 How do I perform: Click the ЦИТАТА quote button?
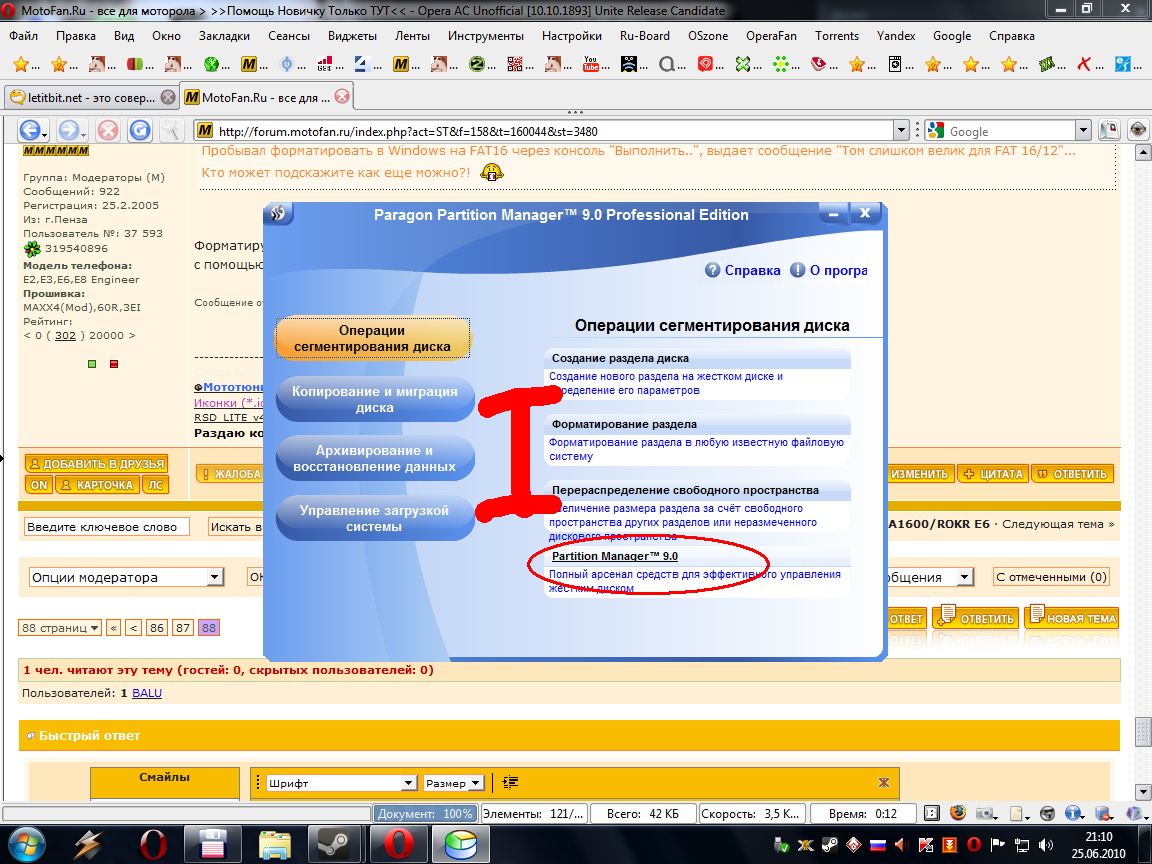(x=993, y=474)
